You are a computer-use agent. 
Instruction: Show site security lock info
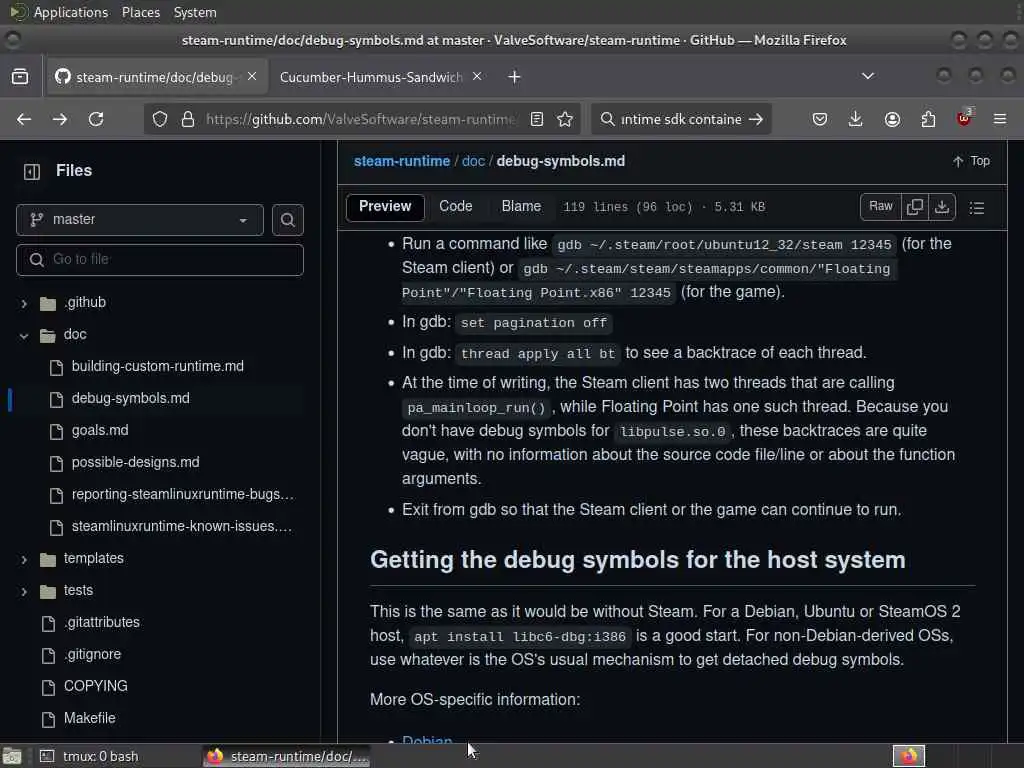(x=188, y=120)
